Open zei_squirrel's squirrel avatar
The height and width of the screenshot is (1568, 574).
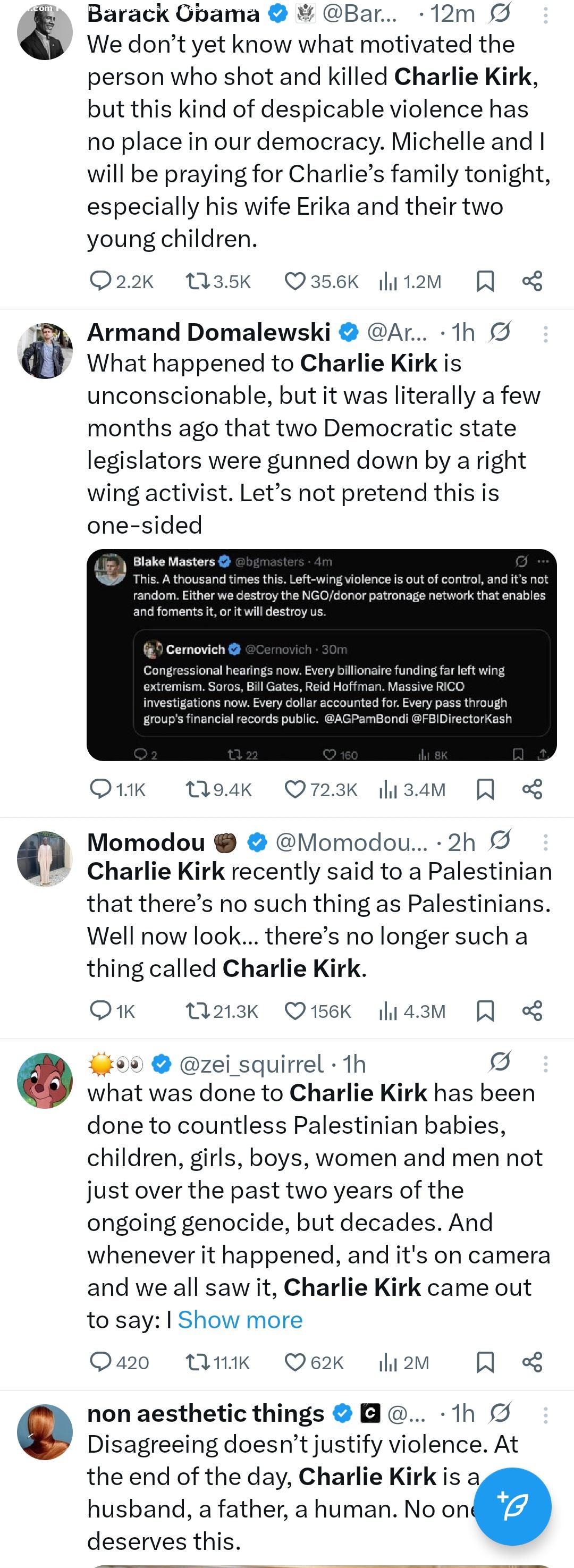tap(45, 1081)
